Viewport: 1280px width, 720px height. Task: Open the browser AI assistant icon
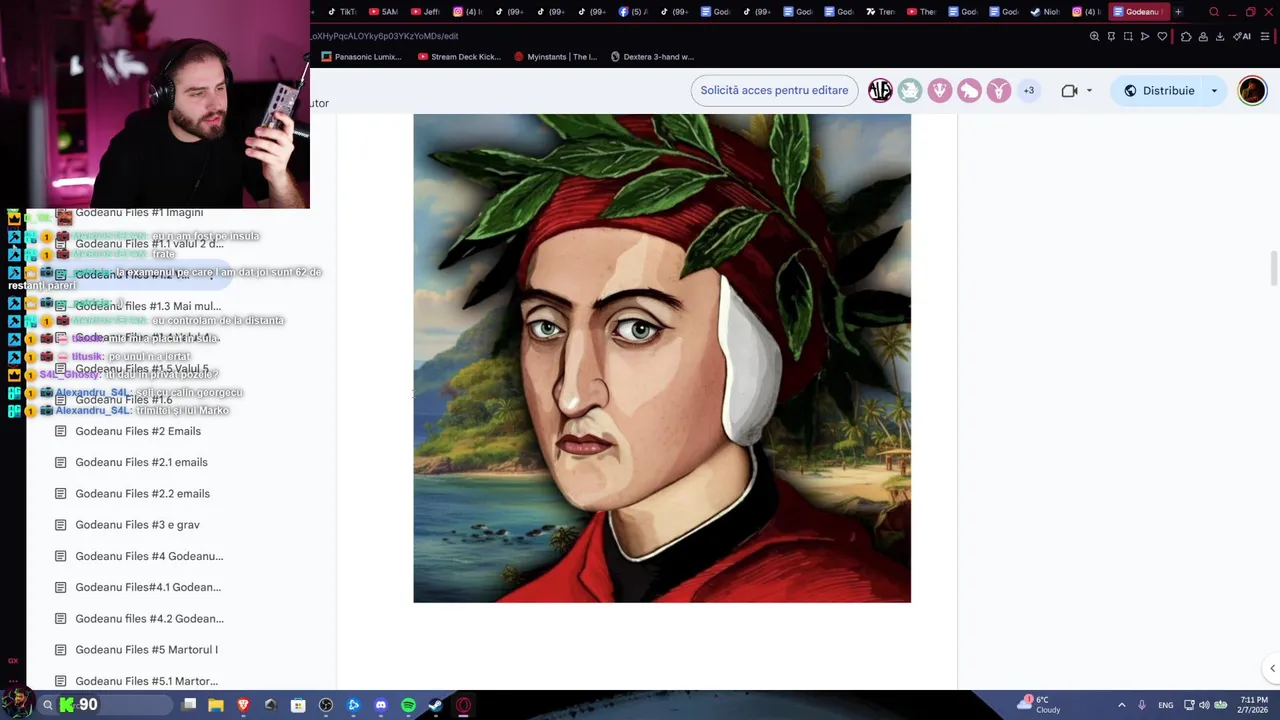pyautogui.click(x=1242, y=36)
